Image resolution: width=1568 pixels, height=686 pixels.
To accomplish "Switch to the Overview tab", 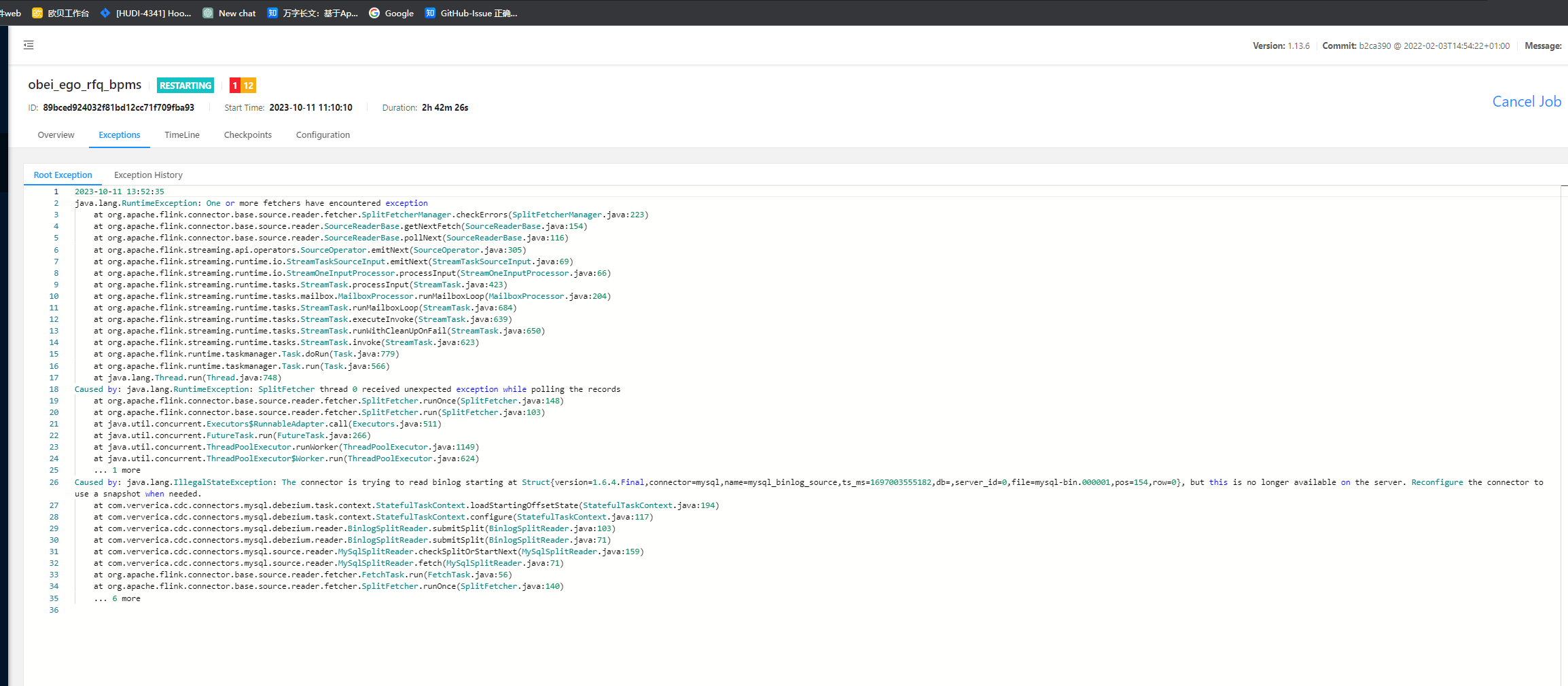I will [x=56, y=134].
